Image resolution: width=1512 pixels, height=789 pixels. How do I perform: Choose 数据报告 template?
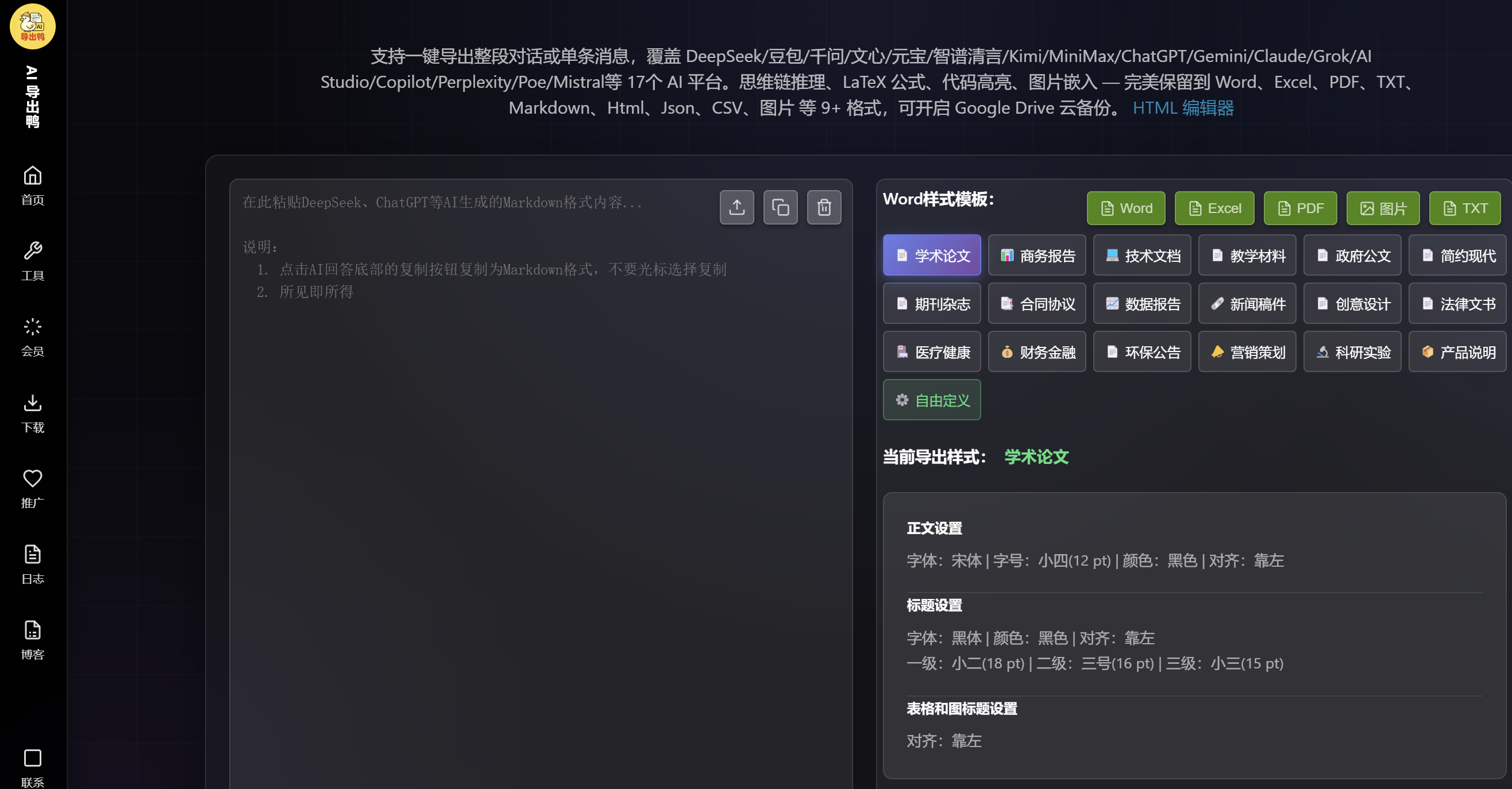[x=1141, y=303]
